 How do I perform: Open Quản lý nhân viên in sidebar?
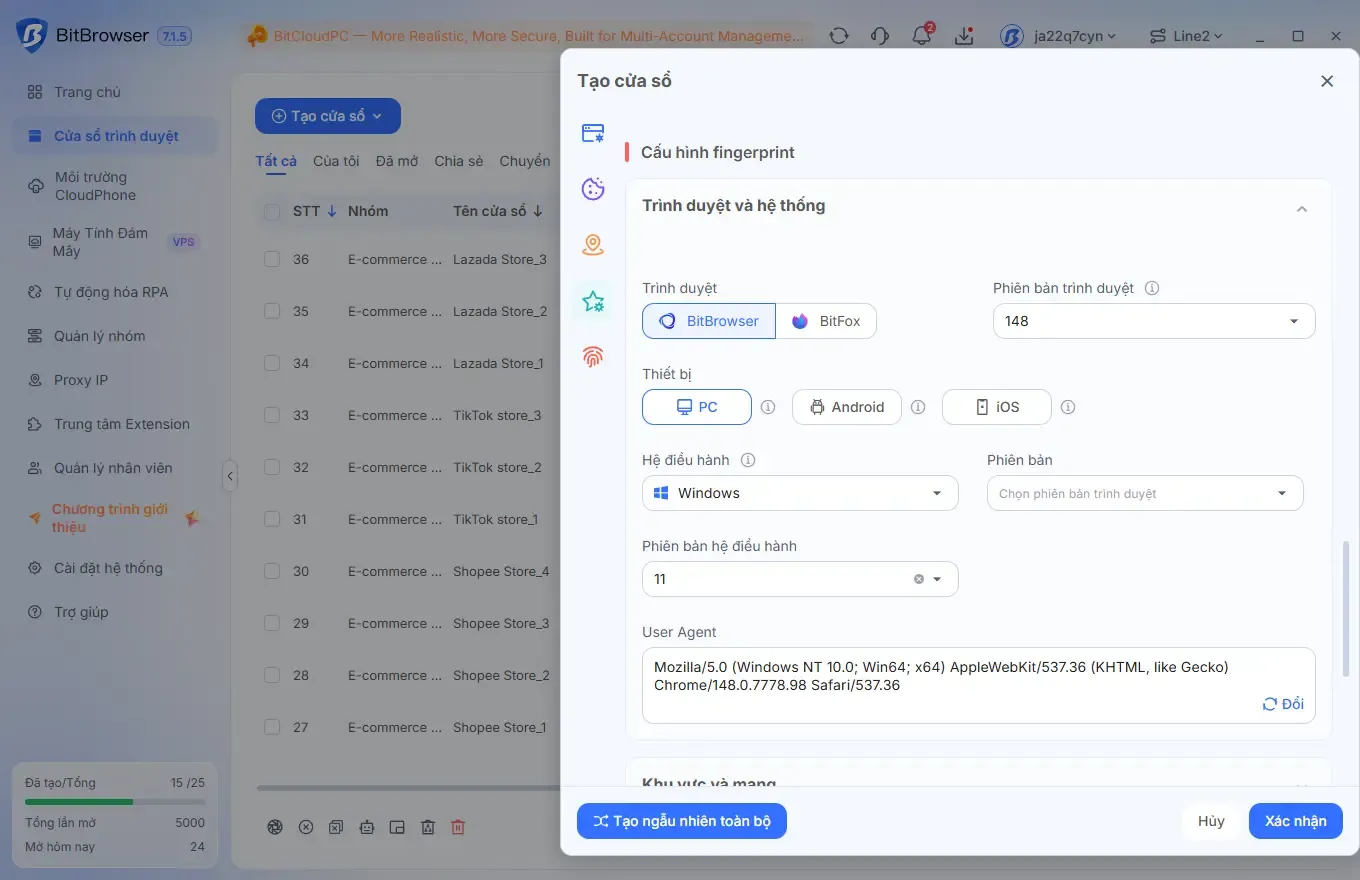114,468
